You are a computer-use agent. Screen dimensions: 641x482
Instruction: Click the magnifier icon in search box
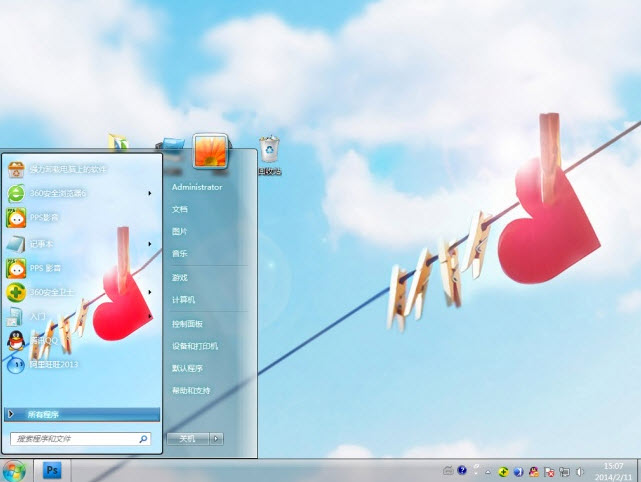pyautogui.click(x=143, y=439)
